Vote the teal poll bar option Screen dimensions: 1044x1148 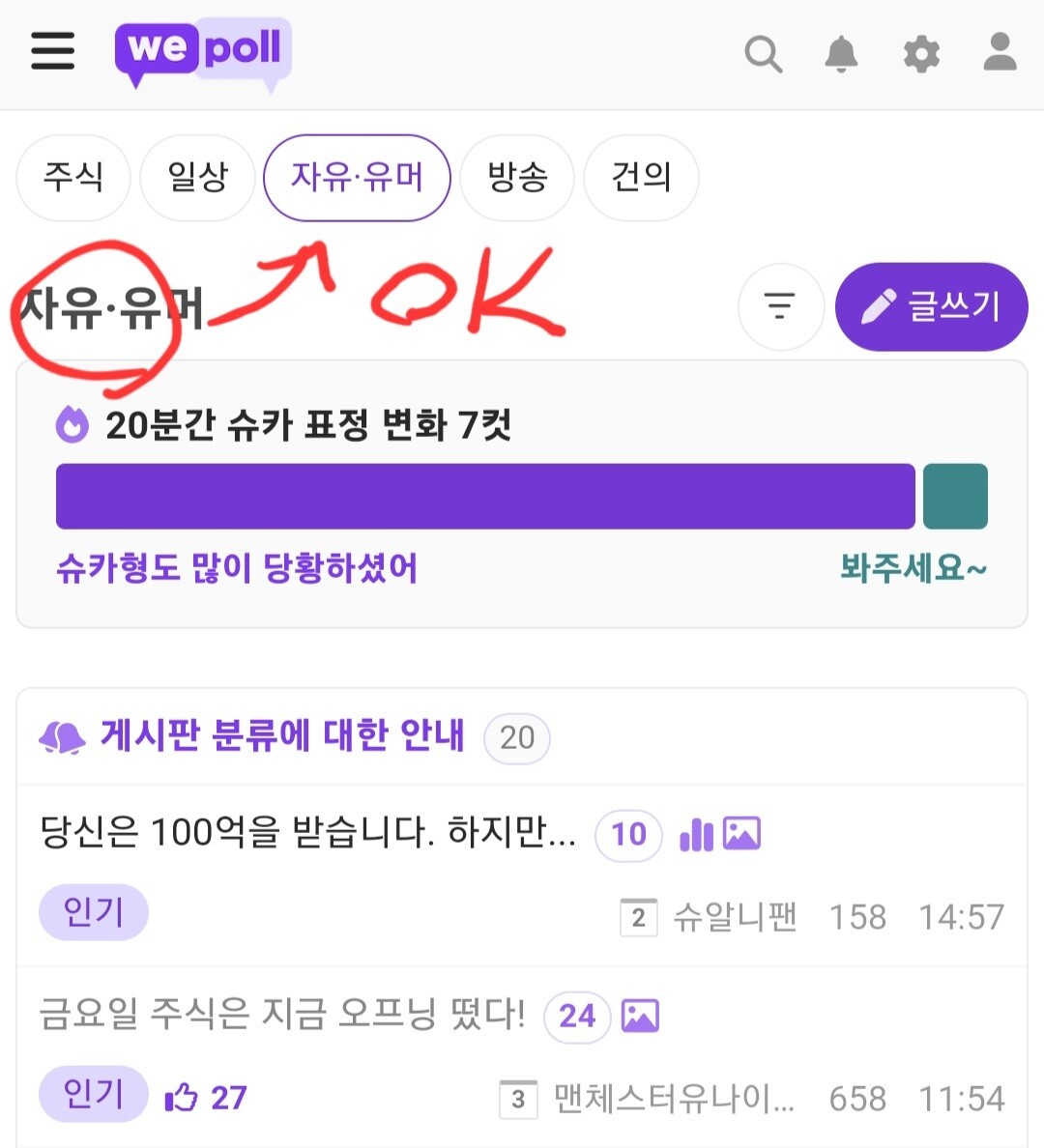coord(955,496)
